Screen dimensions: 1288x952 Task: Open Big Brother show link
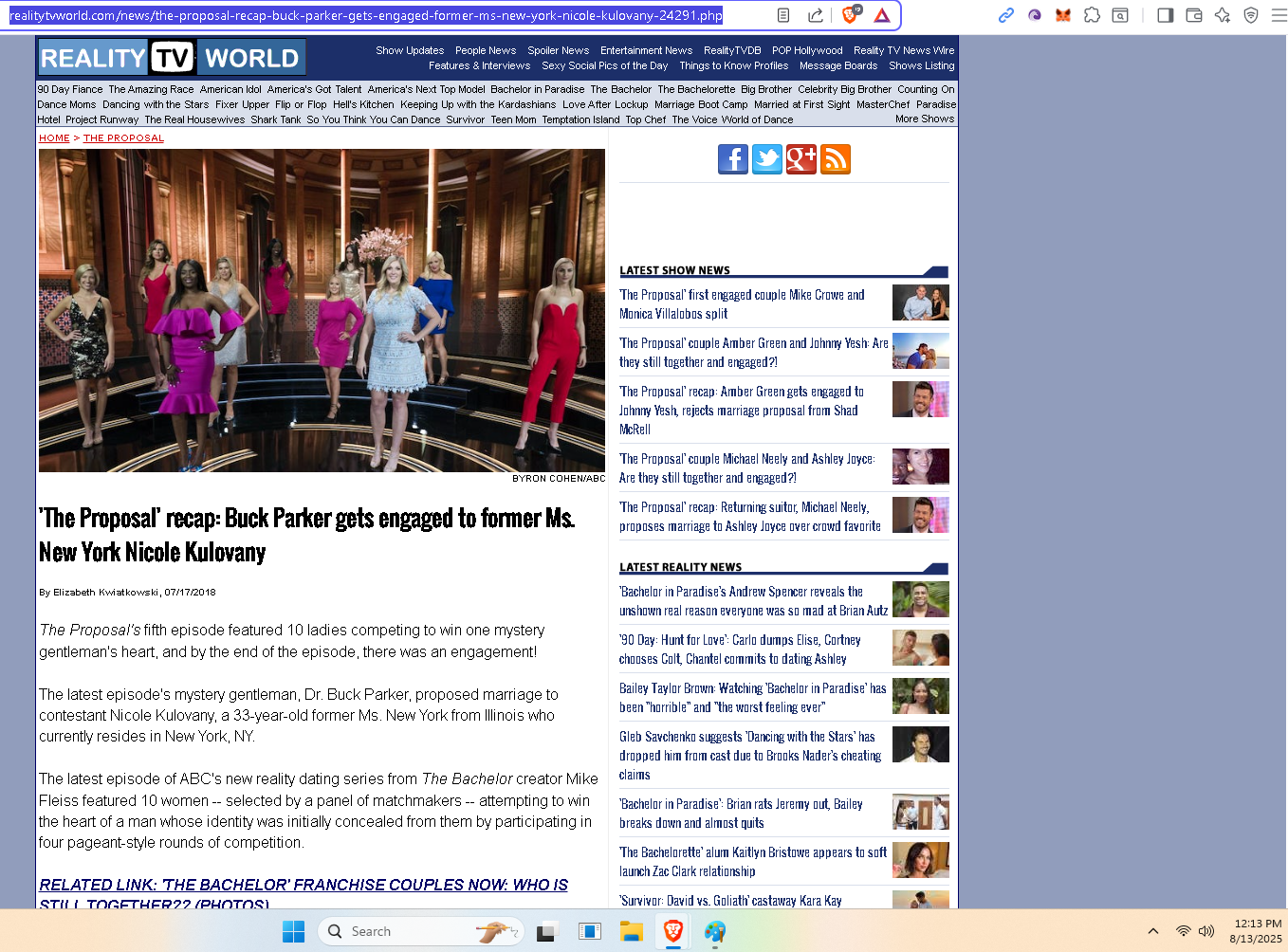[x=766, y=89]
